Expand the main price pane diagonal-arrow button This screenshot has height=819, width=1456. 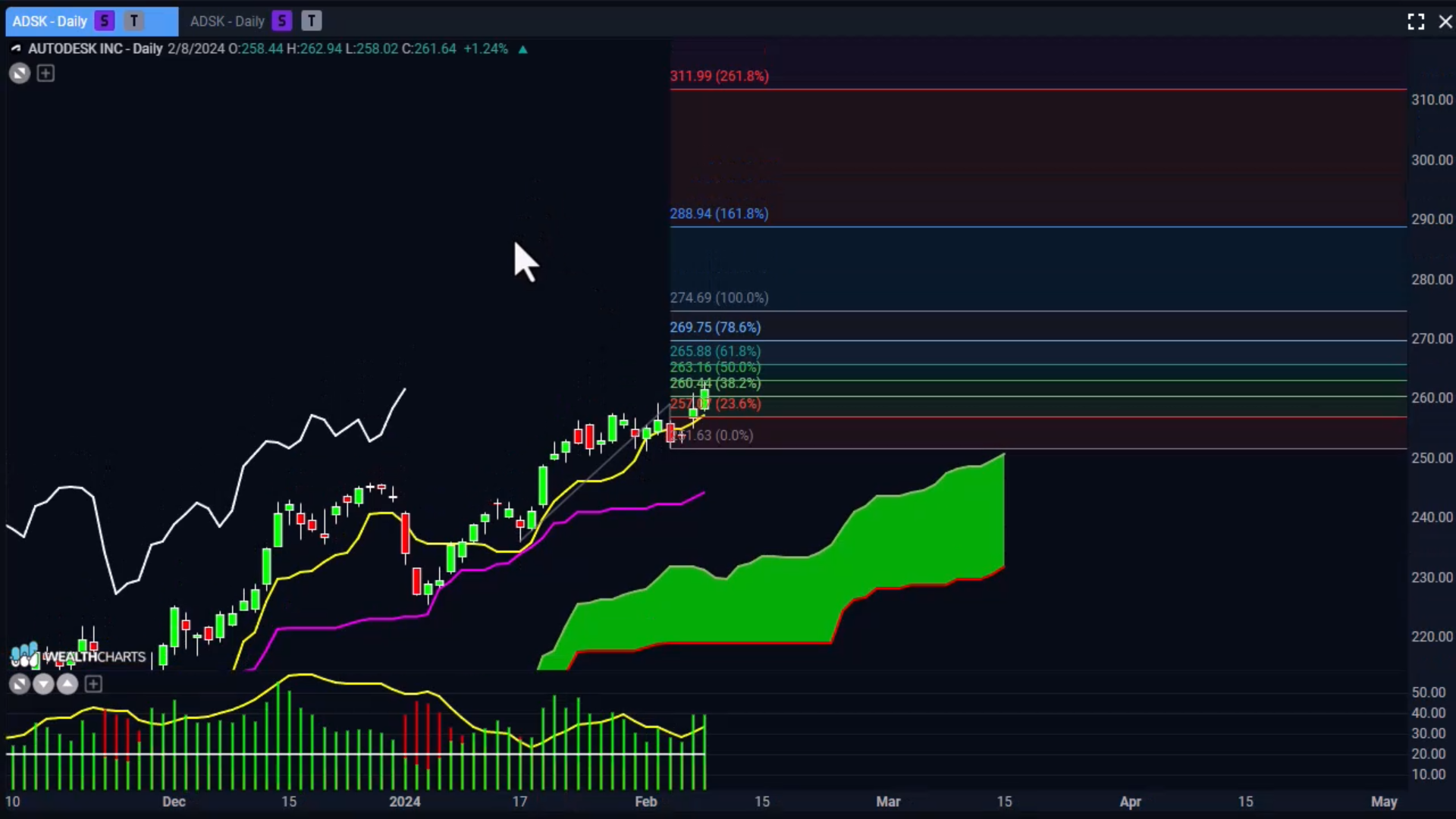(20, 74)
